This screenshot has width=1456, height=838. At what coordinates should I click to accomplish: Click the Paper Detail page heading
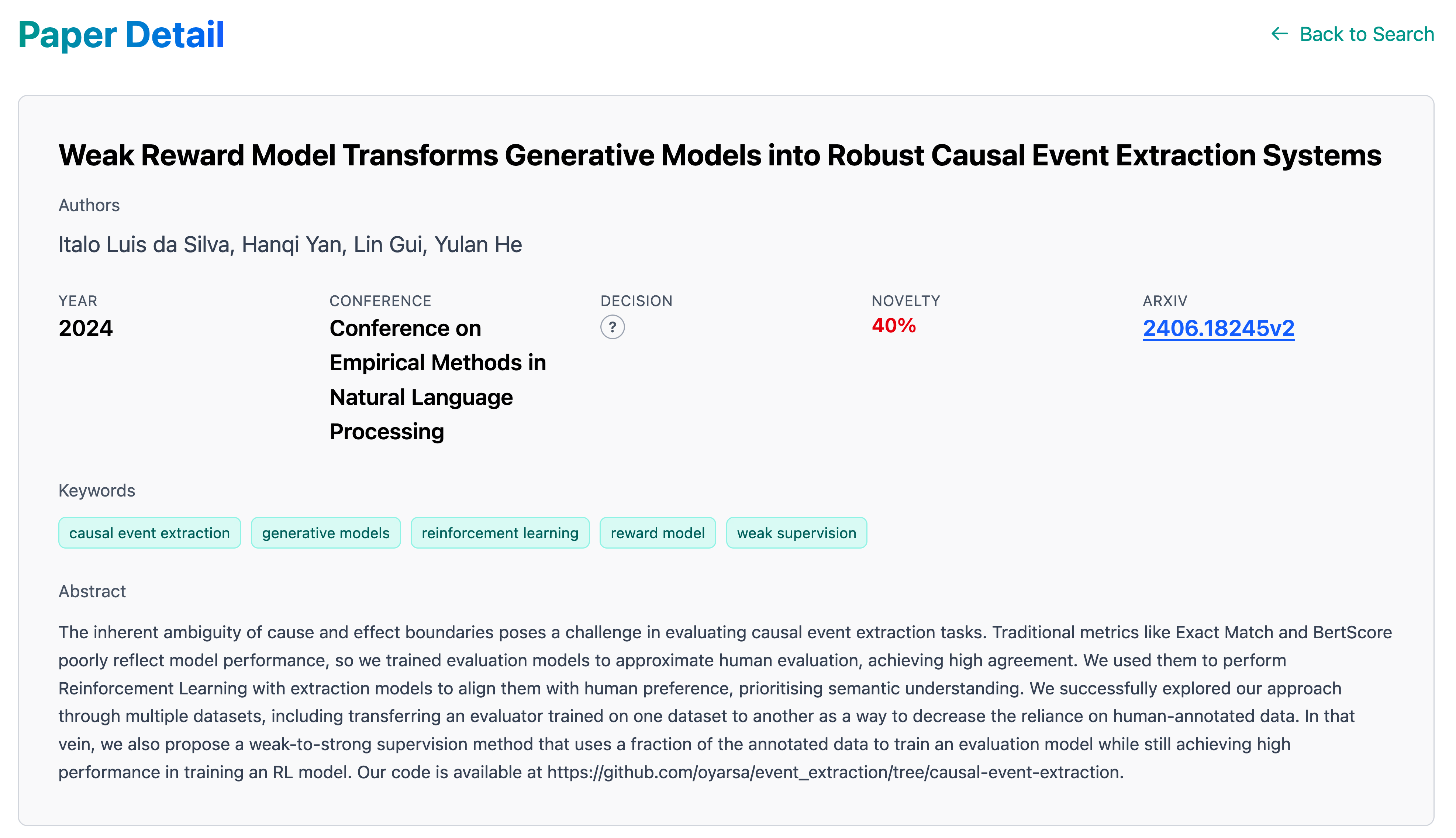click(121, 35)
